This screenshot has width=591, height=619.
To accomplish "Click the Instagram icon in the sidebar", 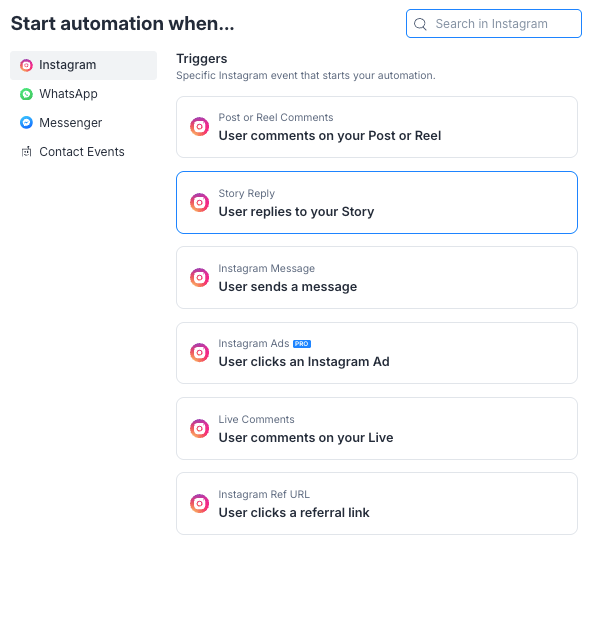I will pos(26,65).
